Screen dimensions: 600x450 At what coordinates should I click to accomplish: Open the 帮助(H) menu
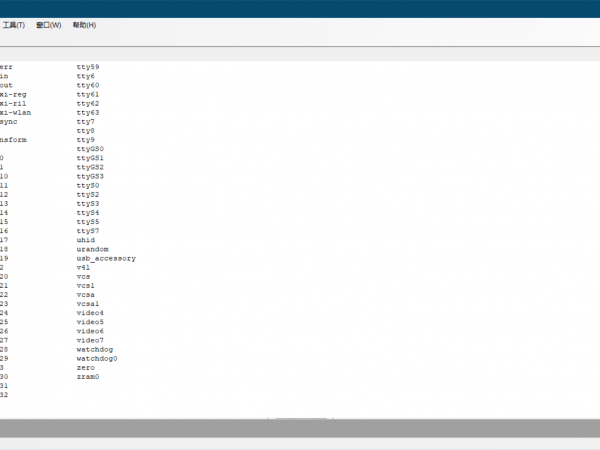coord(85,25)
